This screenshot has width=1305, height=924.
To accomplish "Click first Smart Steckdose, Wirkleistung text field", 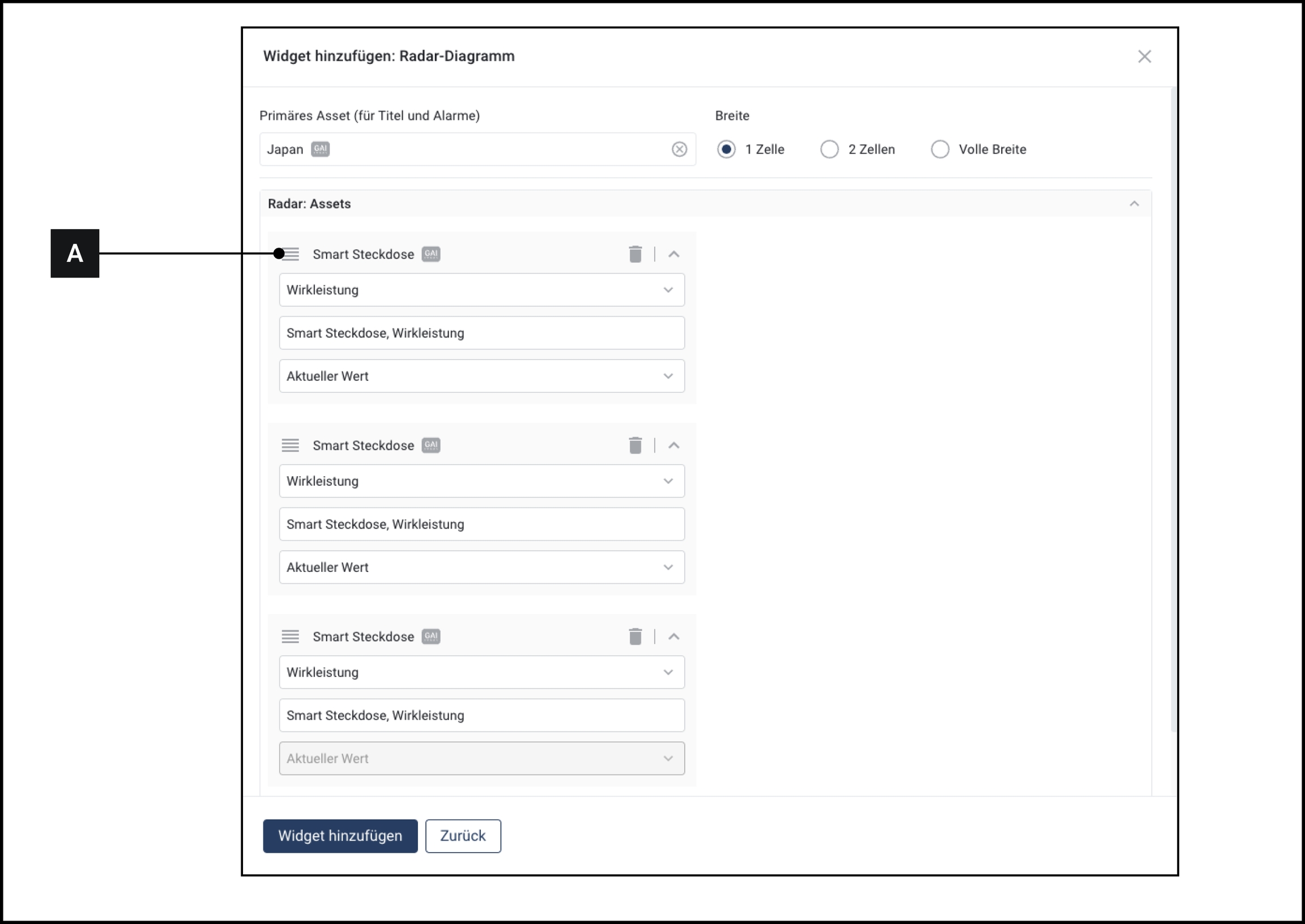I will (481, 333).
